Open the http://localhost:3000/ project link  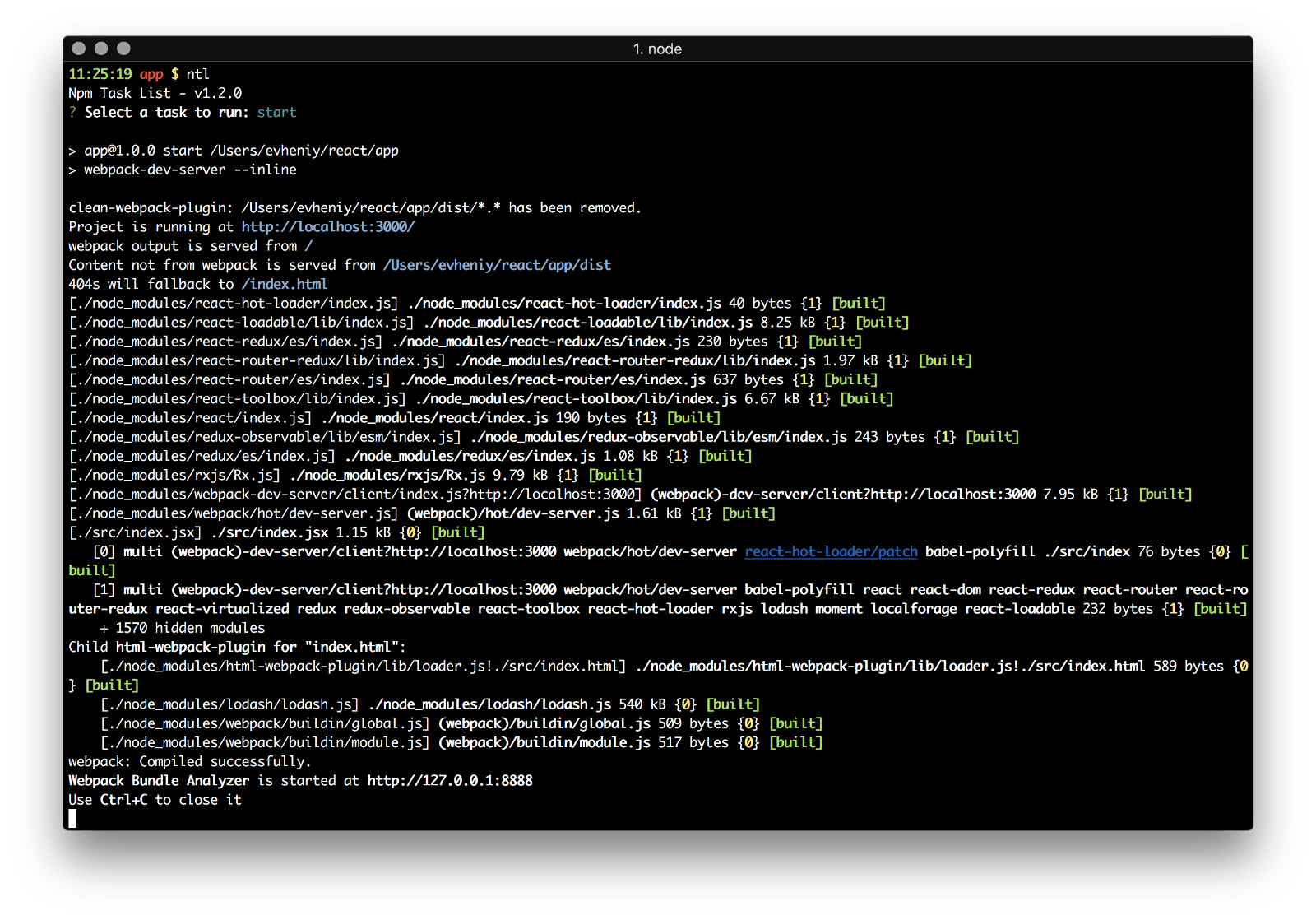tap(327, 227)
